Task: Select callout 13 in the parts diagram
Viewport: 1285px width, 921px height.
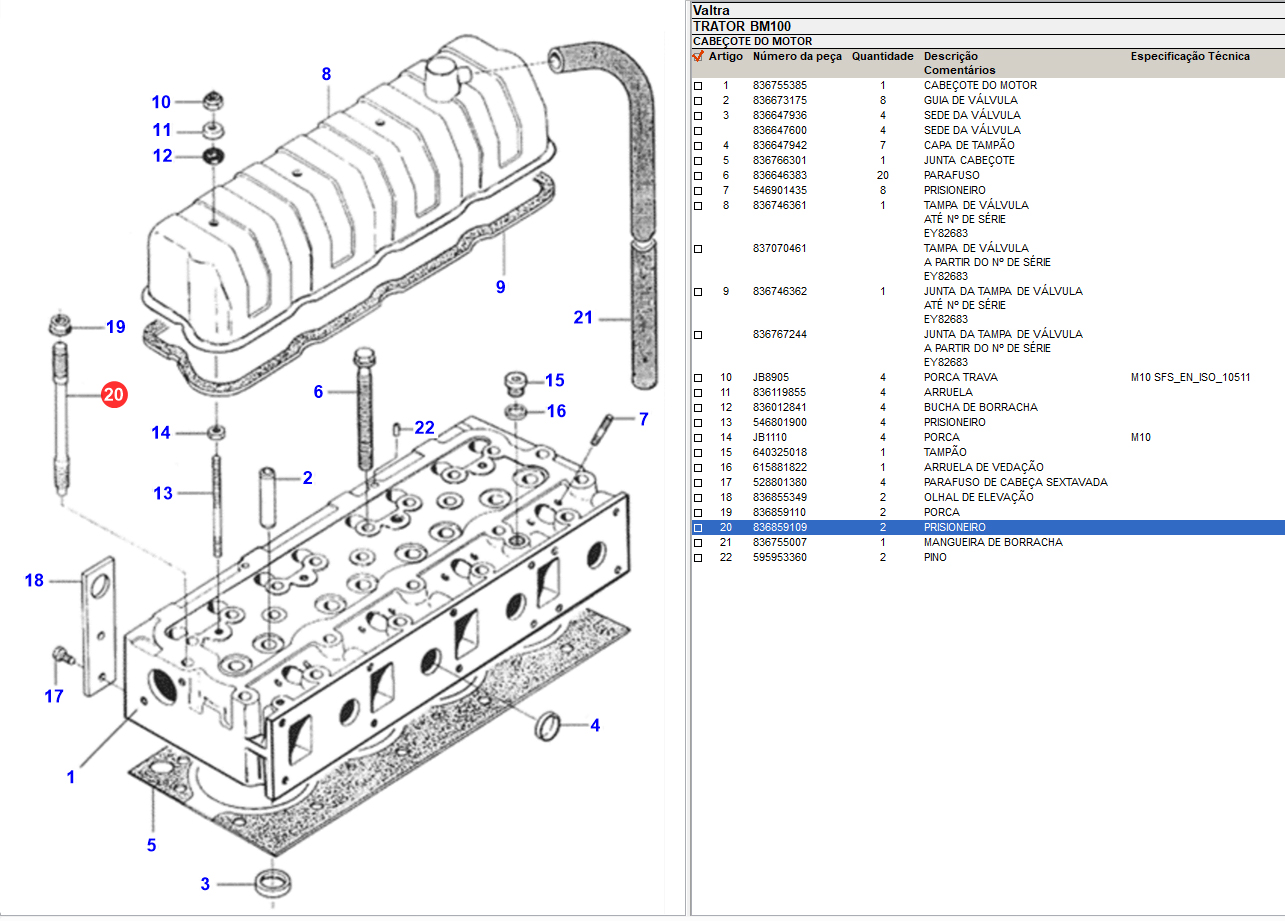Action: 163,493
